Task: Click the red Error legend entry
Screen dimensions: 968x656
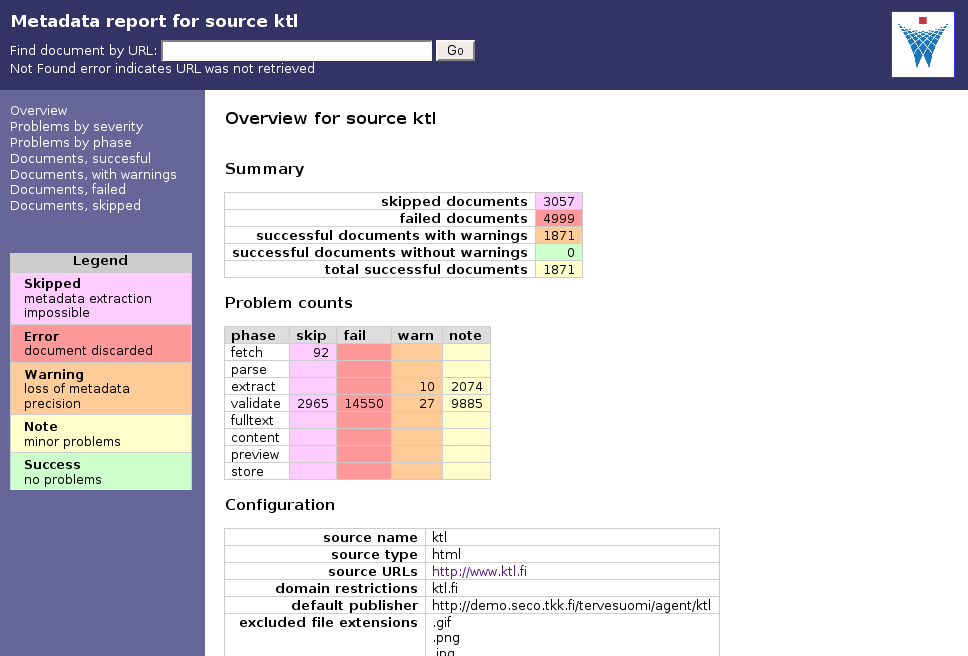Action: pyautogui.click(x=101, y=343)
